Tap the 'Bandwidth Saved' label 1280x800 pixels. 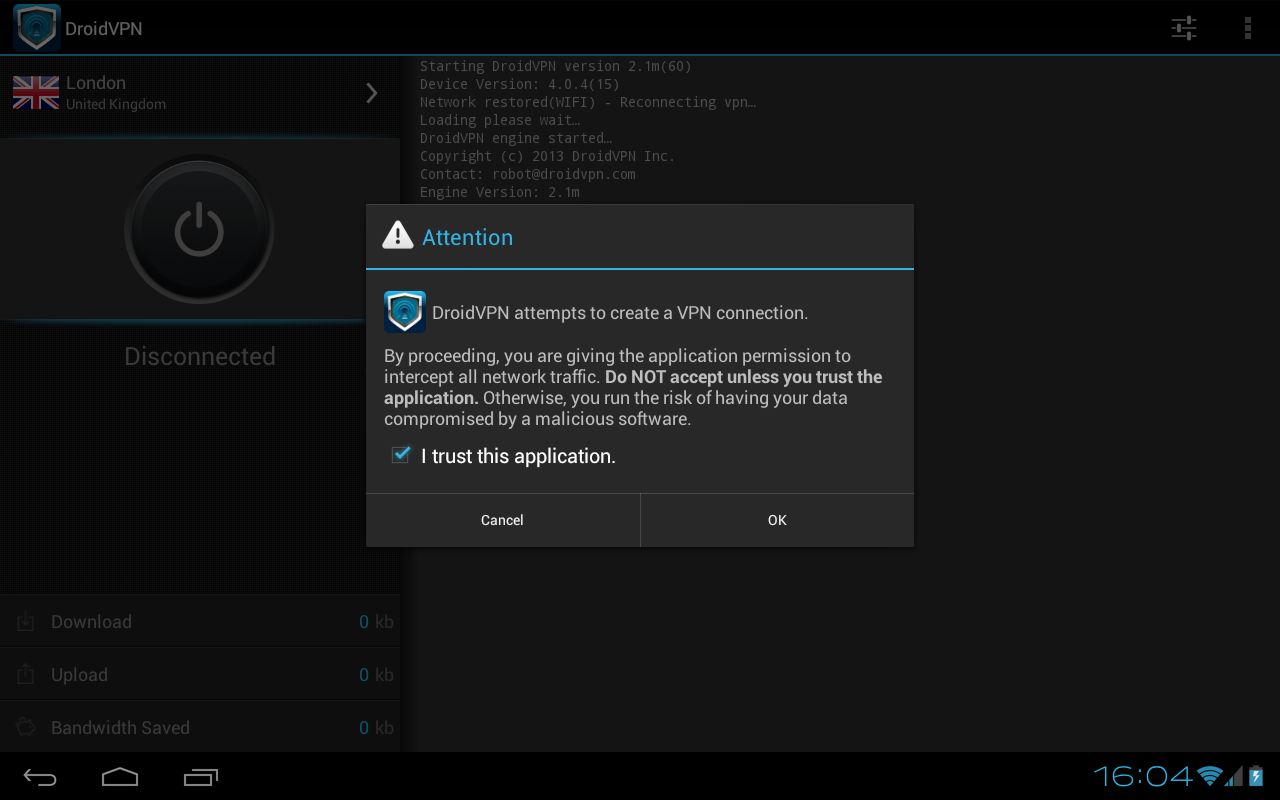120,728
